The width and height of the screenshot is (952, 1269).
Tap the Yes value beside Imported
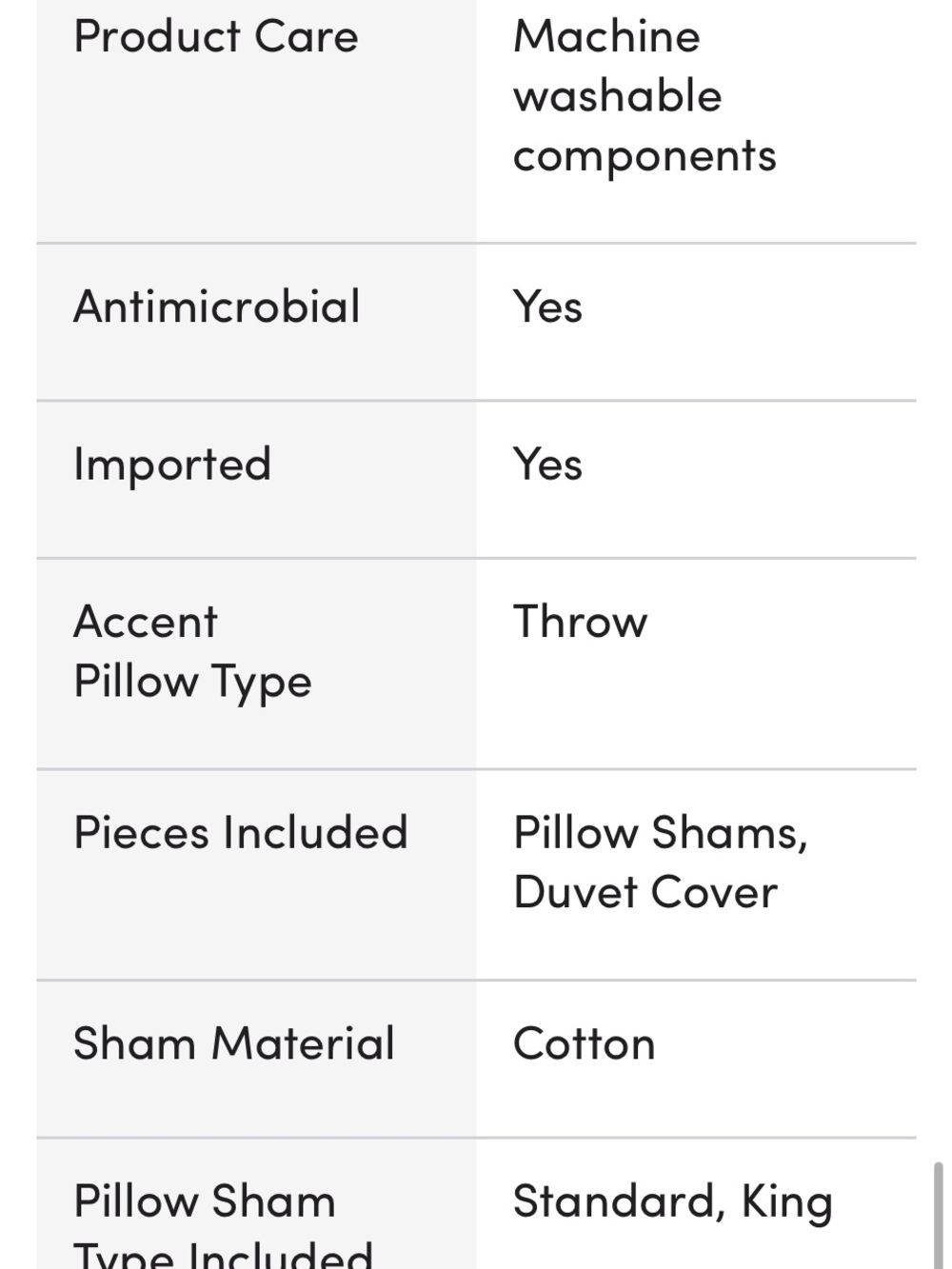547,465
